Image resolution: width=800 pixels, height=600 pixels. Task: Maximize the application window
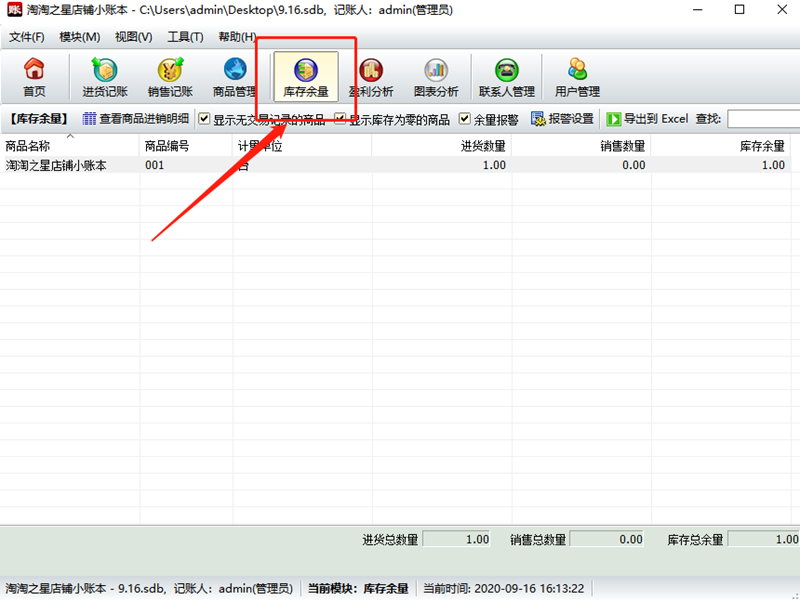tap(739, 10)
